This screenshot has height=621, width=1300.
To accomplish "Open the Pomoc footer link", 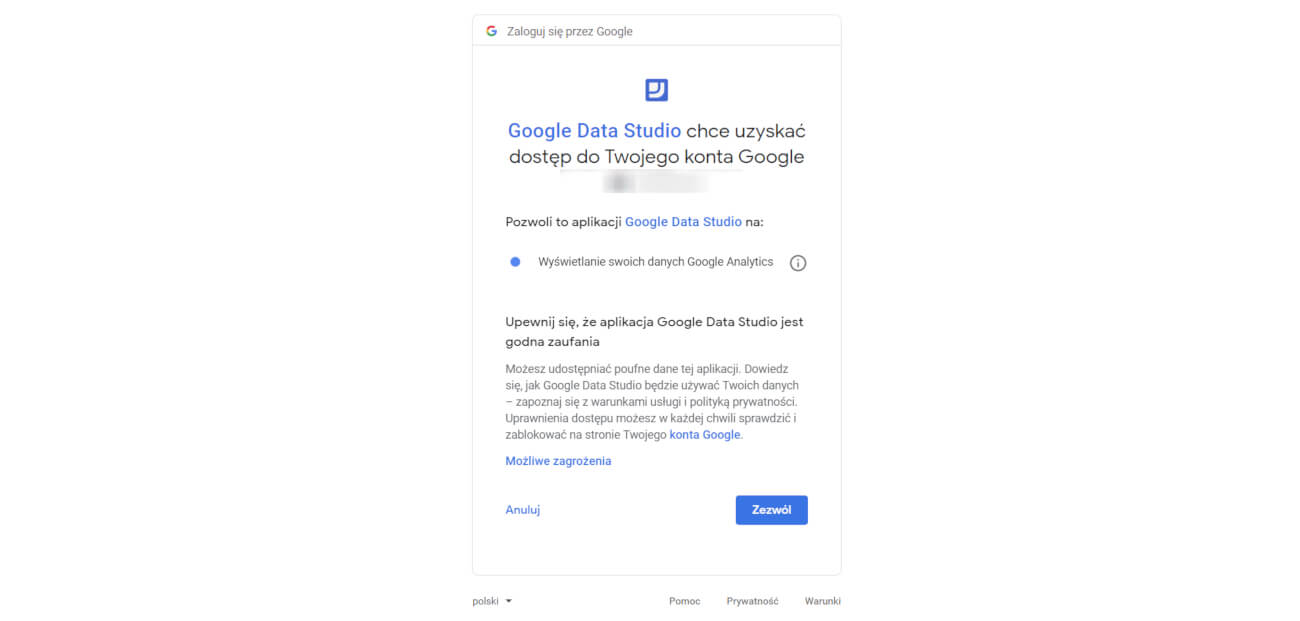I will 685,601.
